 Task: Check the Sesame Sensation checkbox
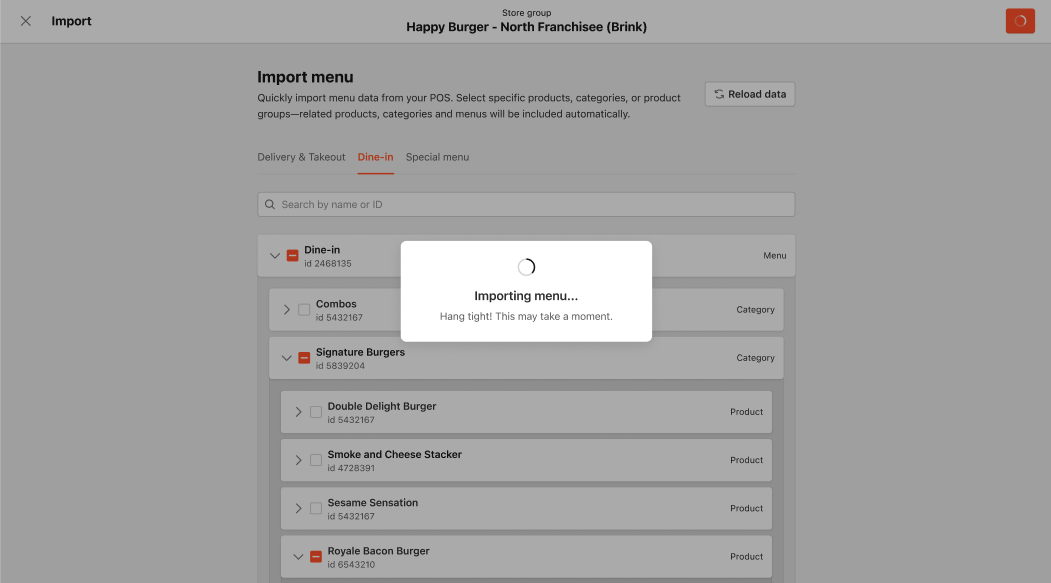(x=316, y=509)
